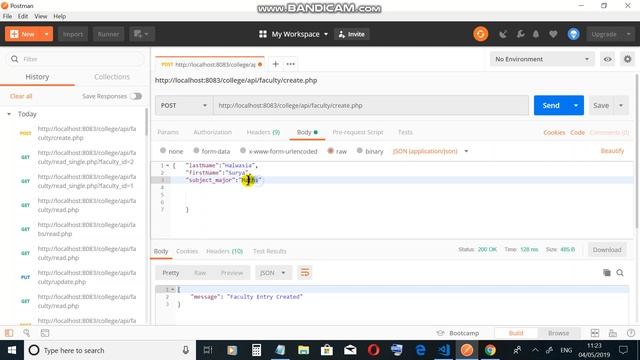Open Visual Studio Code from the taskbar
640x360 pixels.
(x=444, y=350)
